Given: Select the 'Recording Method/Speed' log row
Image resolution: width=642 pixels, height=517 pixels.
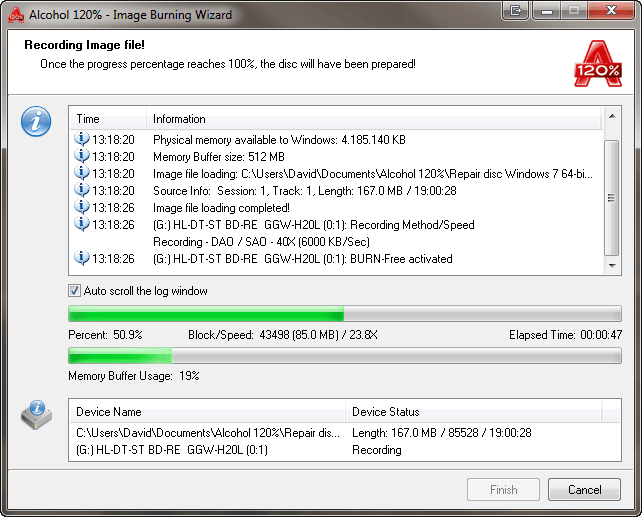Looking at the screenshot, I should [337, 224].
